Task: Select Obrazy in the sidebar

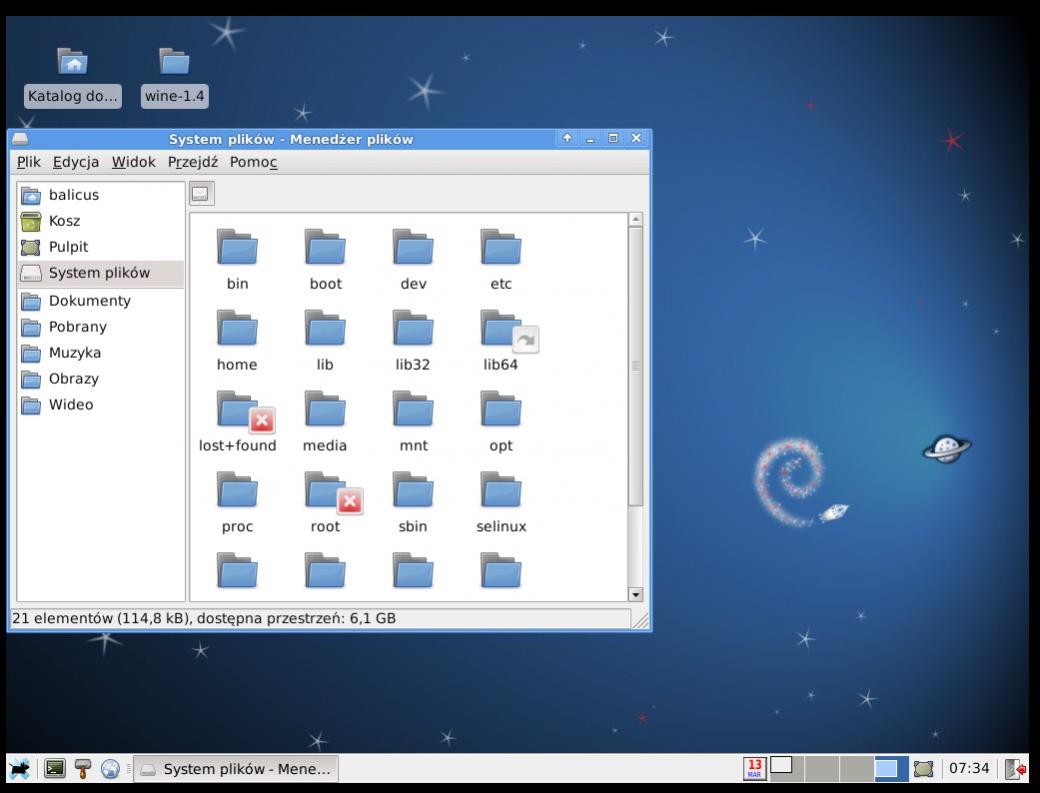Action: (x=73, y=379)
